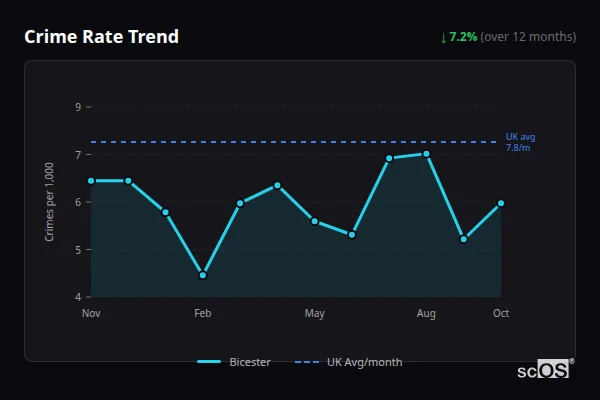The width and height of the screenshot is (600, 400).
Task: Click the 'Nov' x-axis label
Action: click(x=91, y=313)
